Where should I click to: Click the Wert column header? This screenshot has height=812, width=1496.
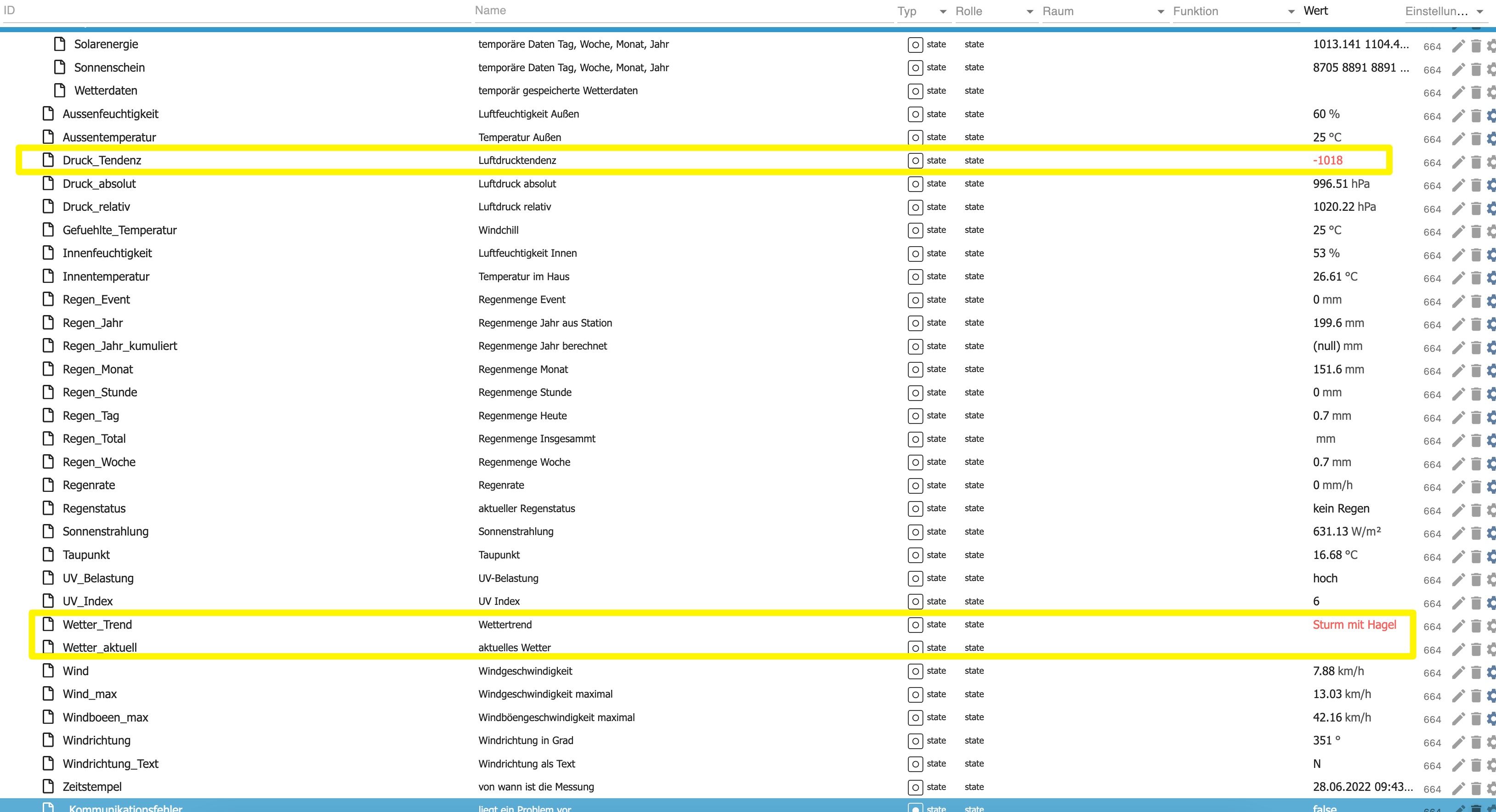(1315, 11)
